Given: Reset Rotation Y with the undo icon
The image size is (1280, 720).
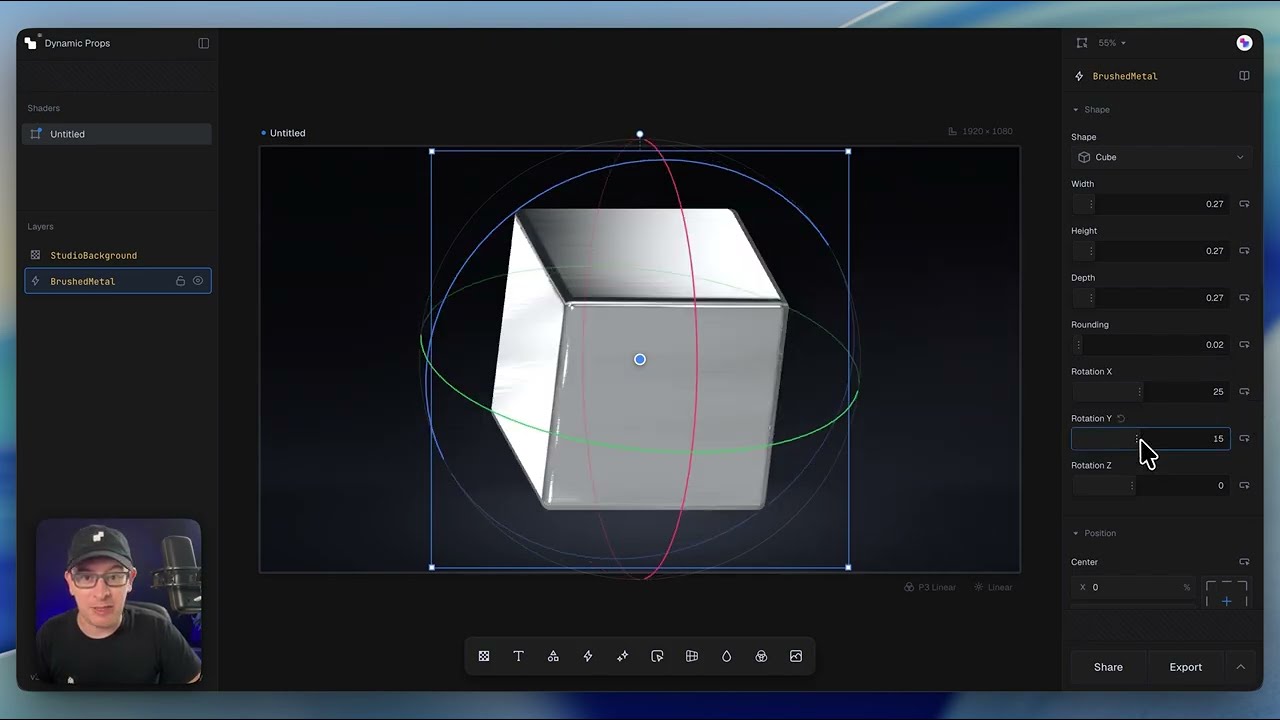Looking at the screenshot, I should point(1121,419).
